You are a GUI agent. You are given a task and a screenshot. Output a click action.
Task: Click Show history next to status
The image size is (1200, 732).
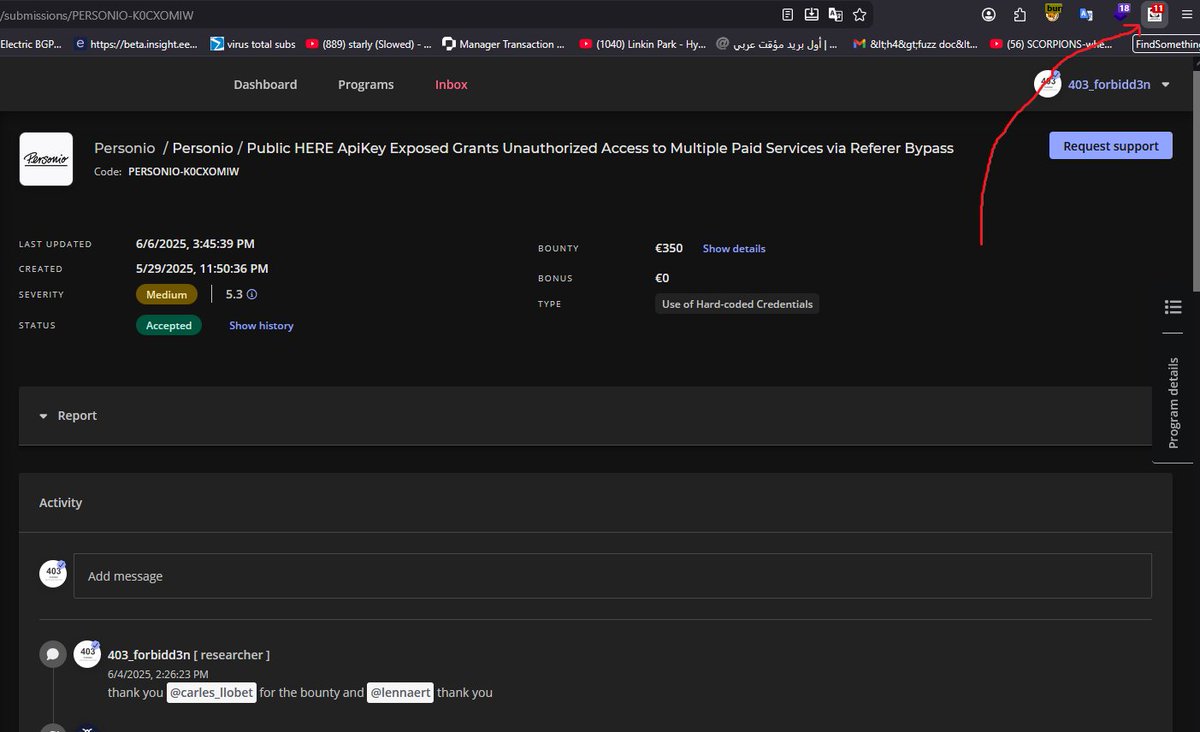[x=261, y=326]
